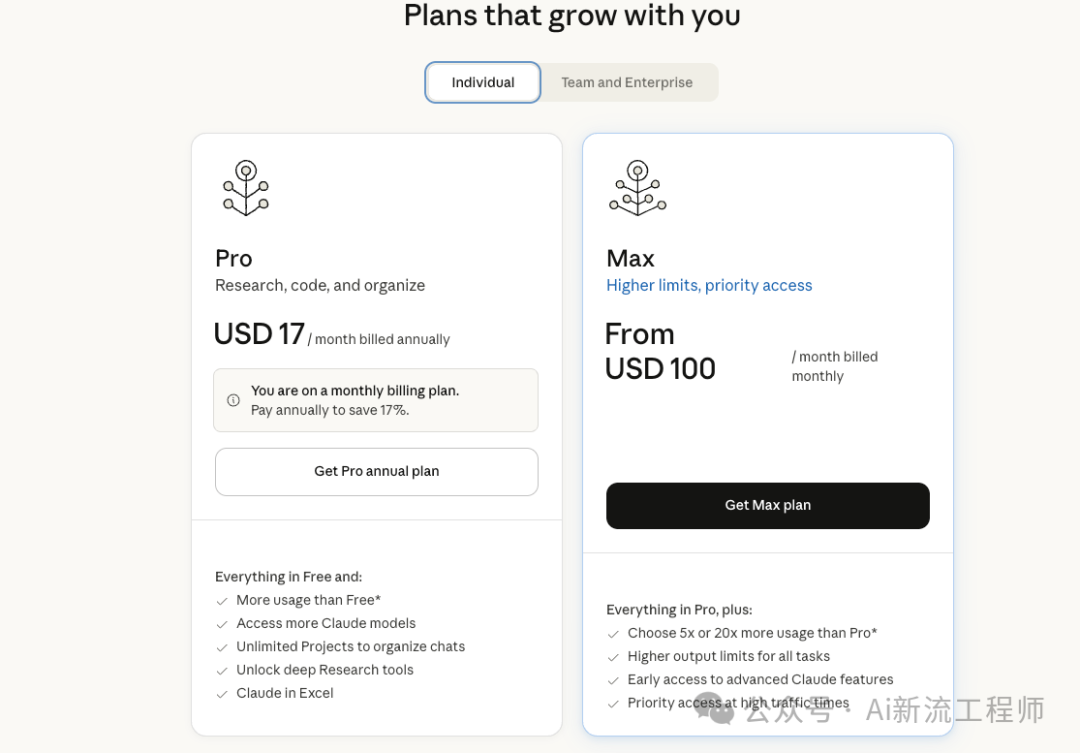Image resolution: width=1080 pixels, height=753 pixels.
Task: Click checkmark beside Unlimited Projects to organize chats
Action: coord(222,647)
